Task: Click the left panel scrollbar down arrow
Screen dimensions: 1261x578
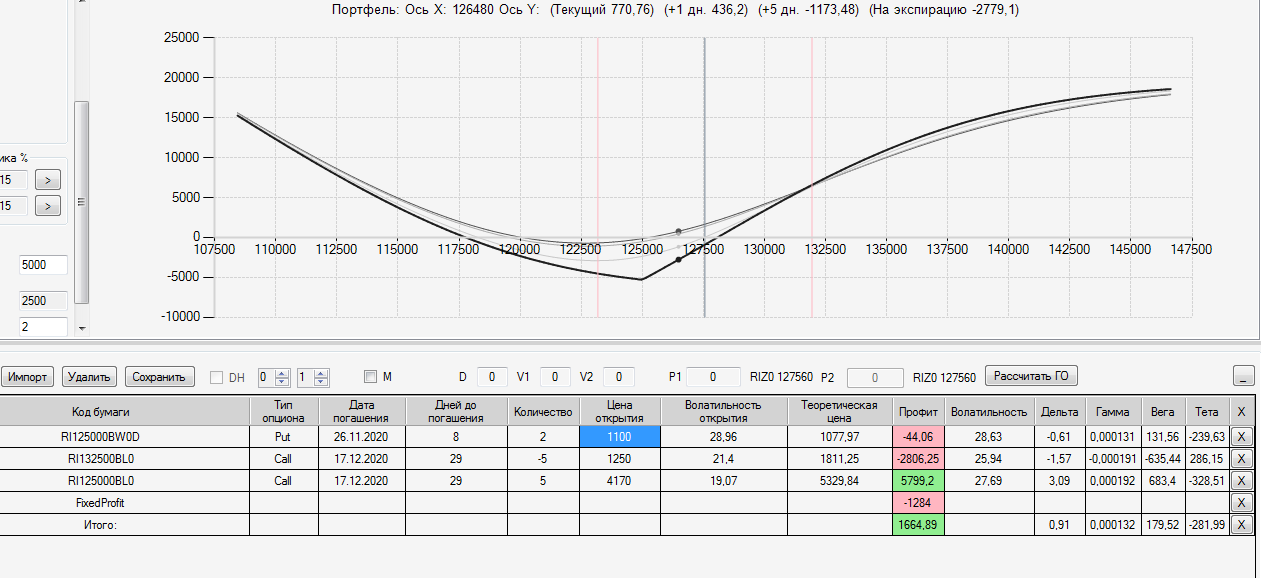Action: pyautogui.click(x=82, y=328)
